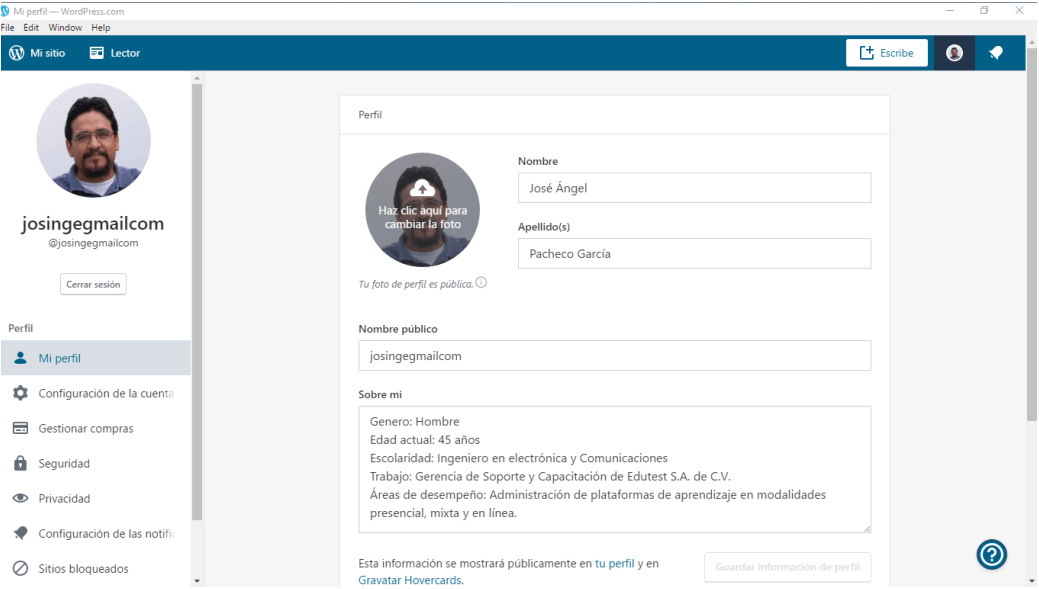Click the Gestionar compras card icon

(18, 428)
